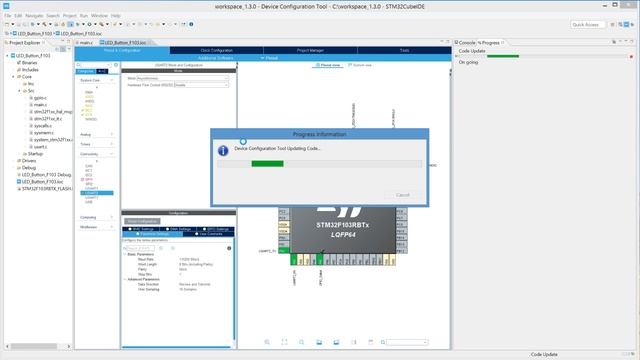Select the Parameter Settings radio tab
The image size is (640, 360).
152,234
